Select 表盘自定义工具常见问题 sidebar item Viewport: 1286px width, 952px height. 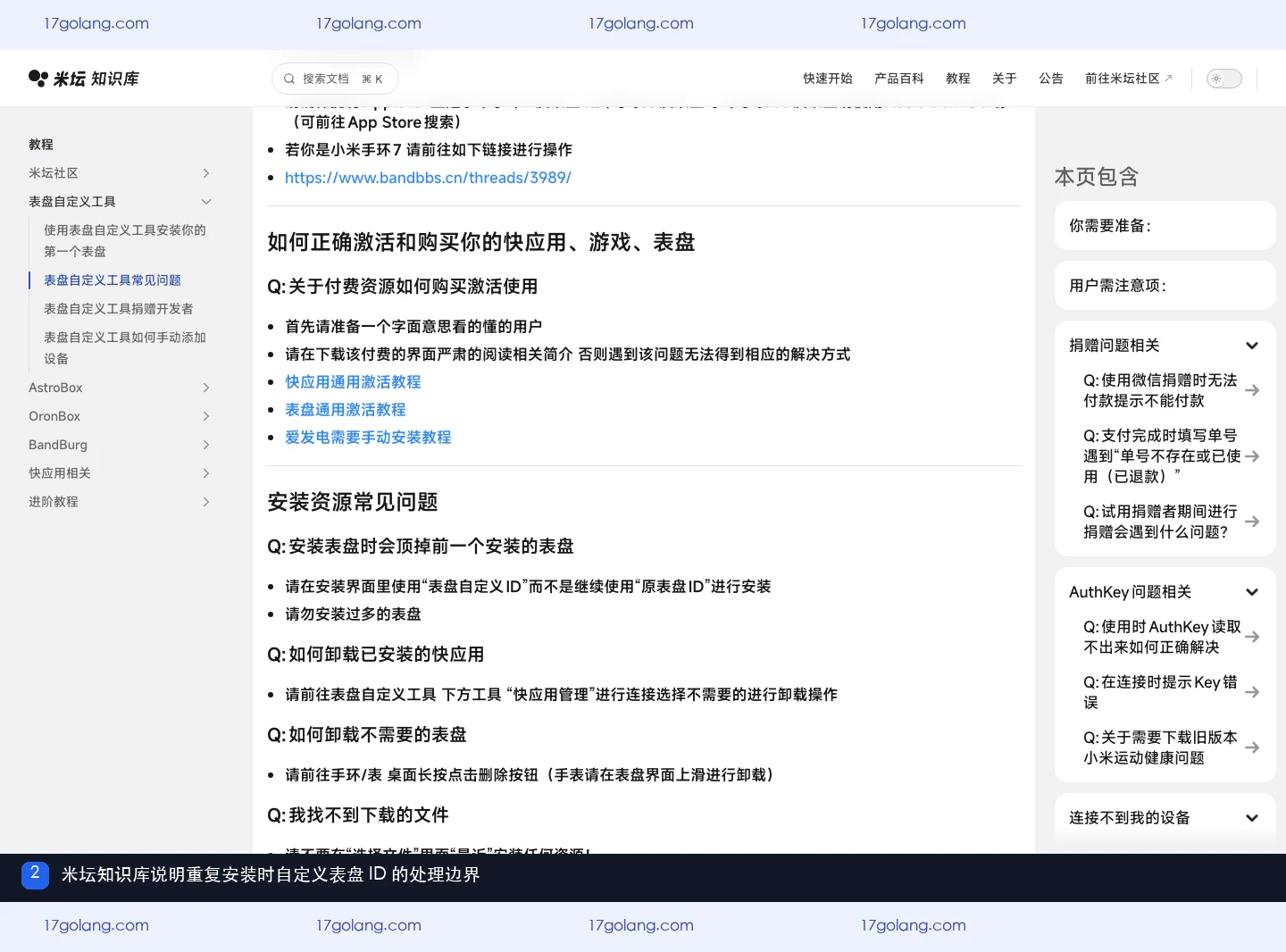point(113,280)
